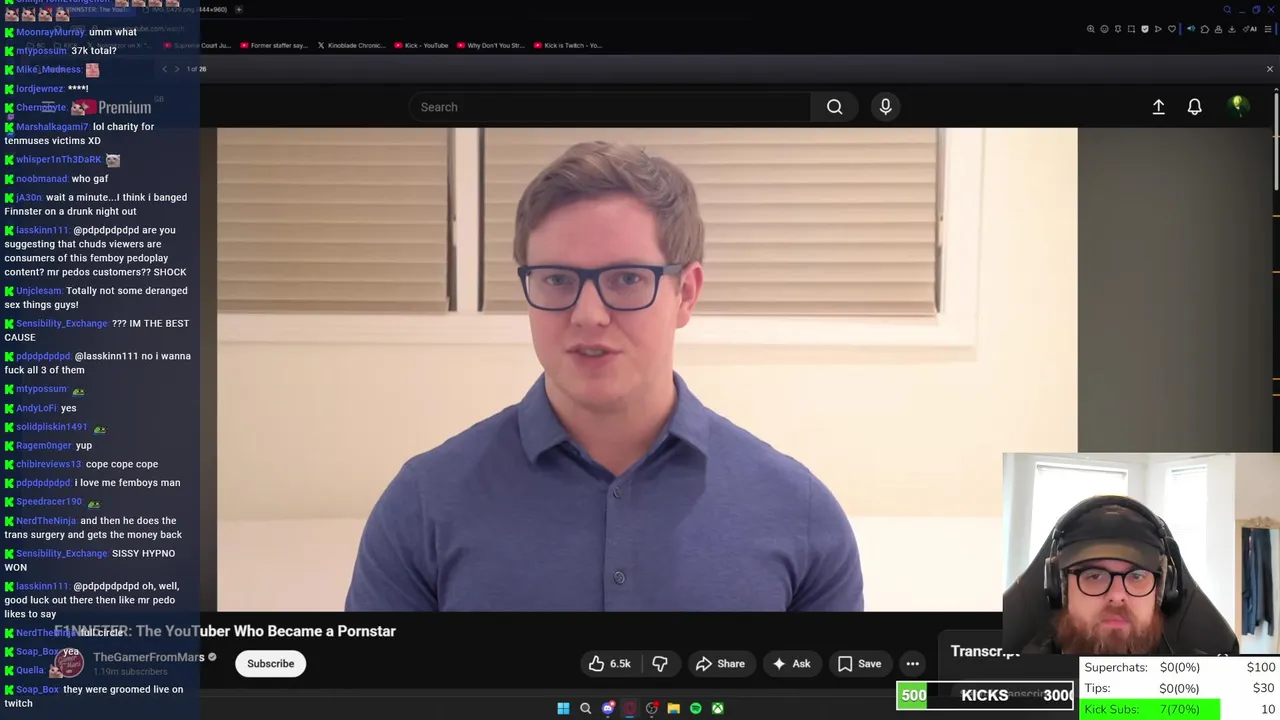The width and height of the screenshot is (1280, 720).
Task: Click chat username MoonrayMurray
Action: (50, 32)
